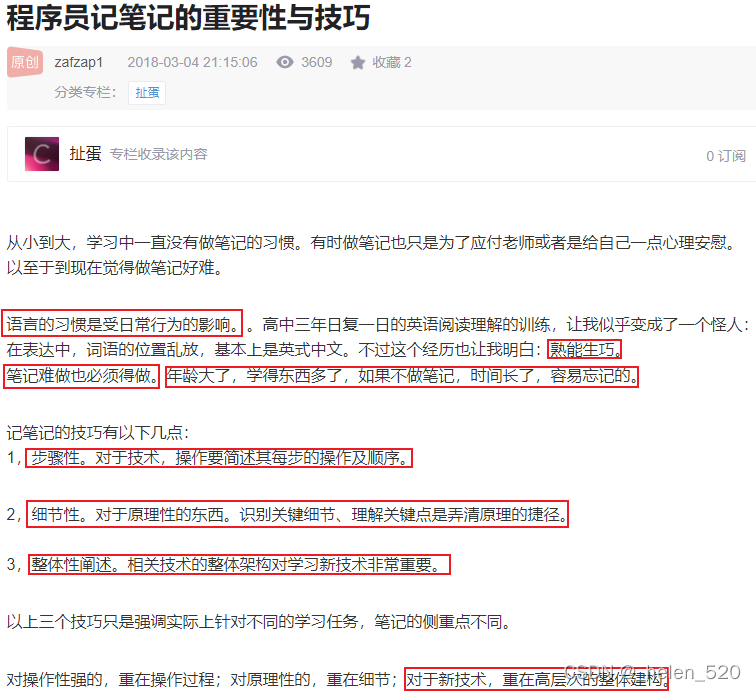
Task: Click the highlighted phrase 熟能生巧
Action: pos(584,349)
